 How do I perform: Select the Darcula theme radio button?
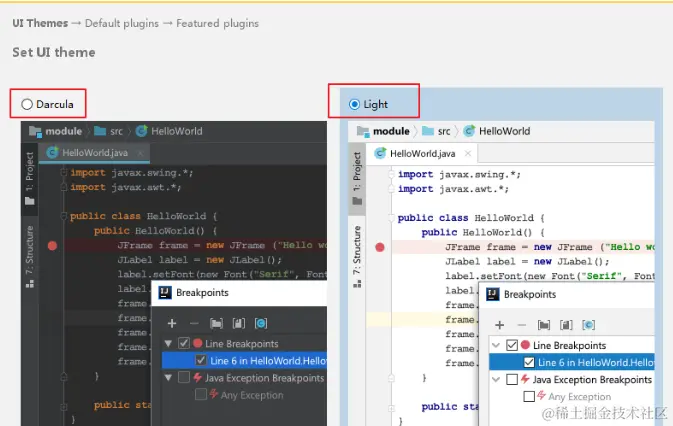point(27,104)
